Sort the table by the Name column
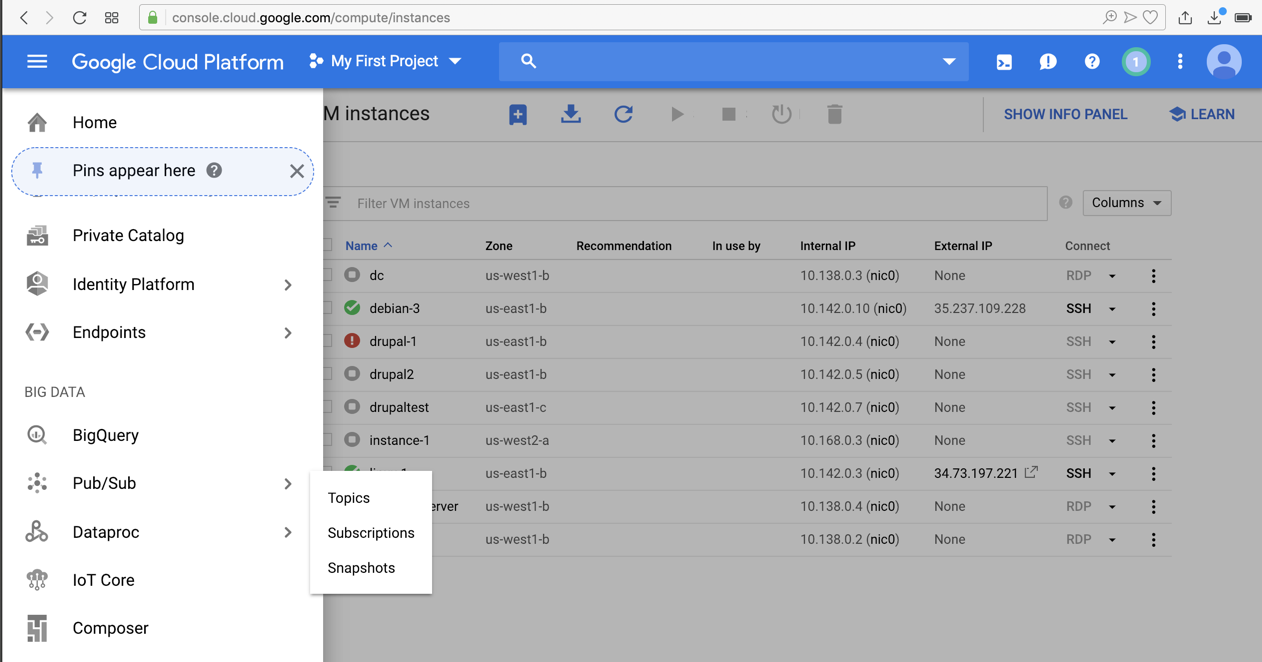The width and height of the screenshot is (1262, 662). [368, 246]
